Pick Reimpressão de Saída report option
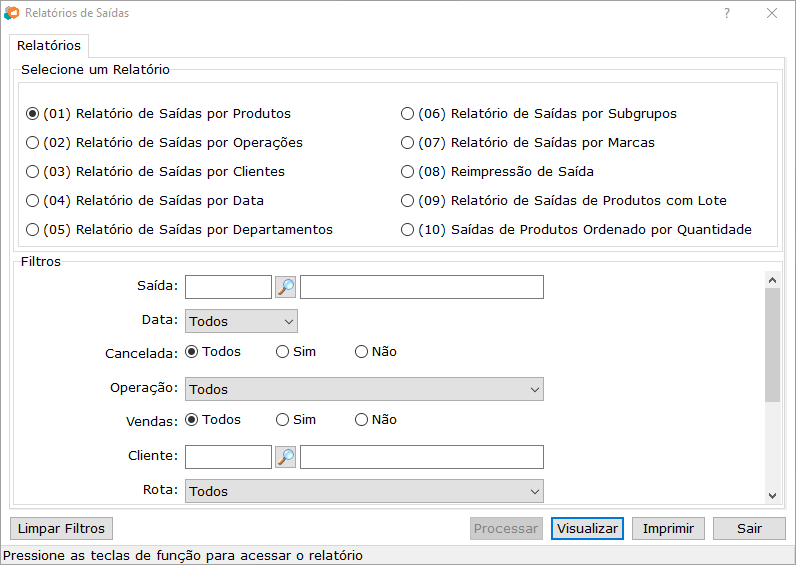This screenshot has width=796, height=565. pos(407,172)
